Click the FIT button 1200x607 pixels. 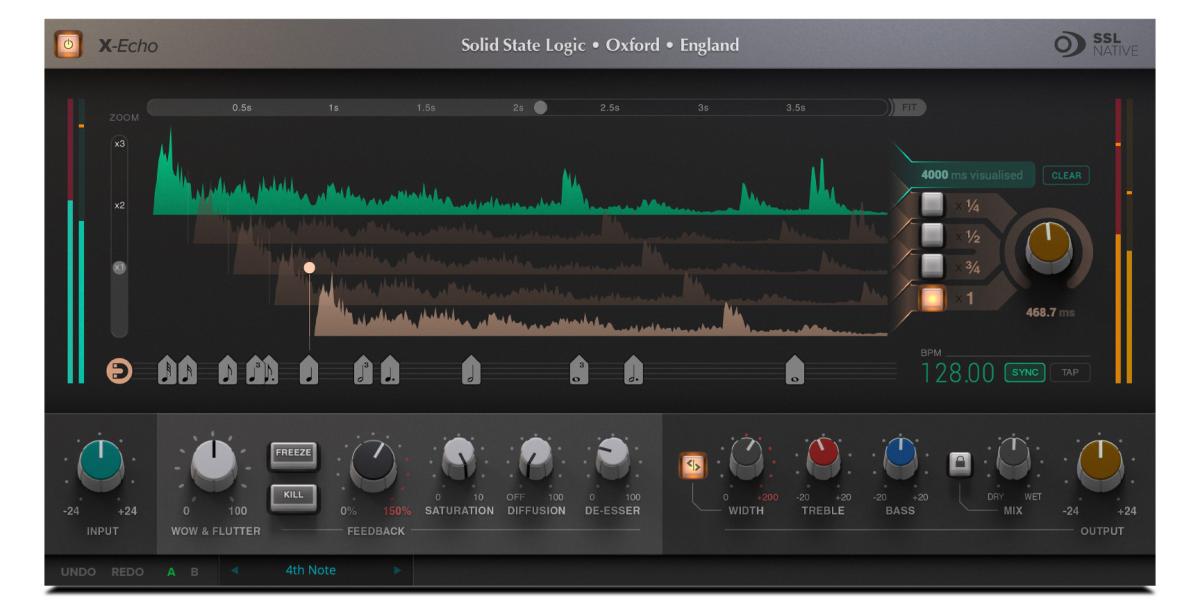pyautogui.click(x=908, y=107)
